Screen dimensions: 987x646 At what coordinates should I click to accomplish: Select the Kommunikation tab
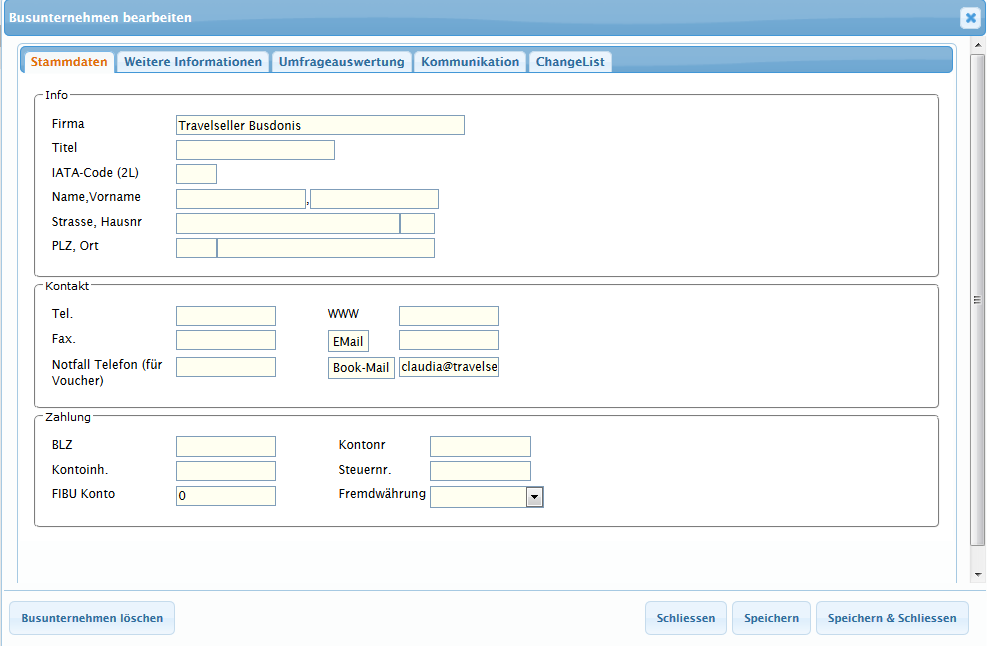point(470,62)
